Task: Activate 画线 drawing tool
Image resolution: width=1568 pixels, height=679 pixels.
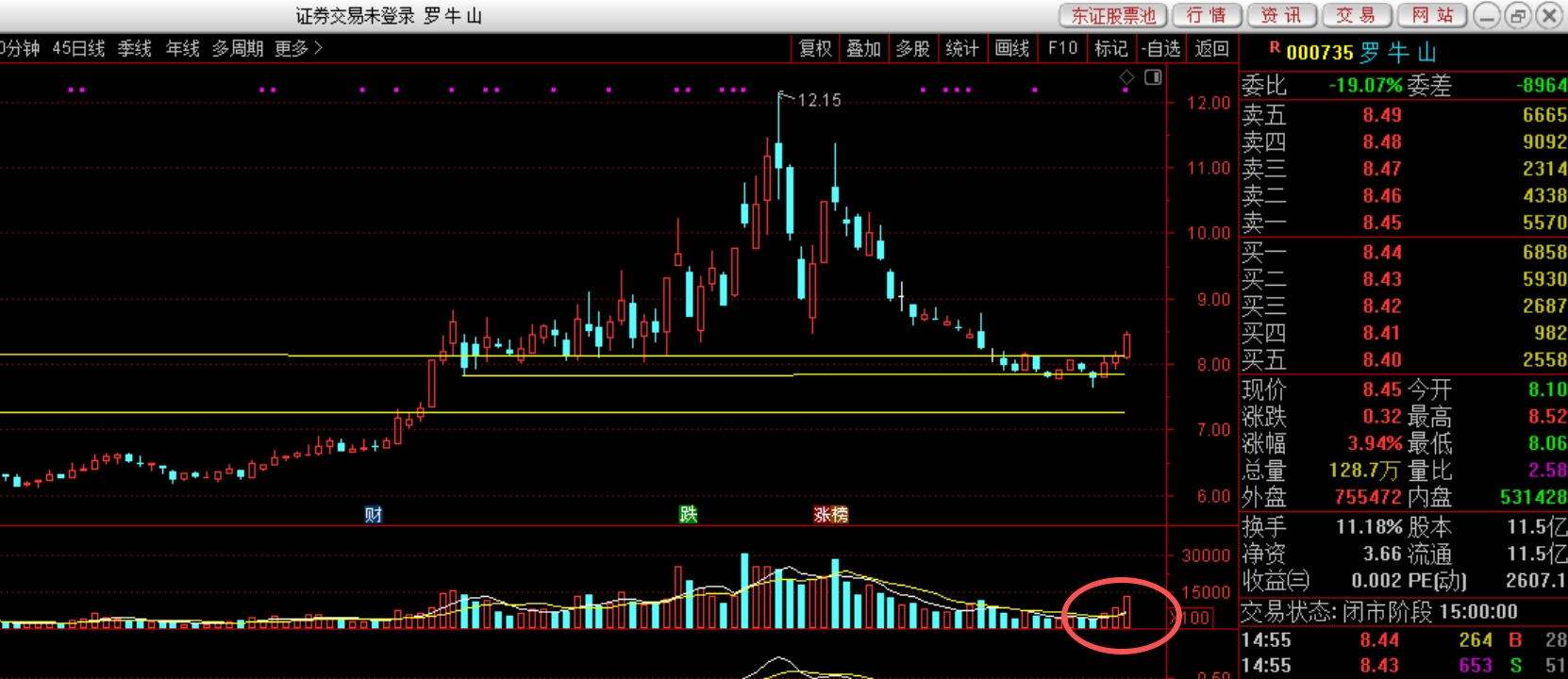Action: 1012,49
